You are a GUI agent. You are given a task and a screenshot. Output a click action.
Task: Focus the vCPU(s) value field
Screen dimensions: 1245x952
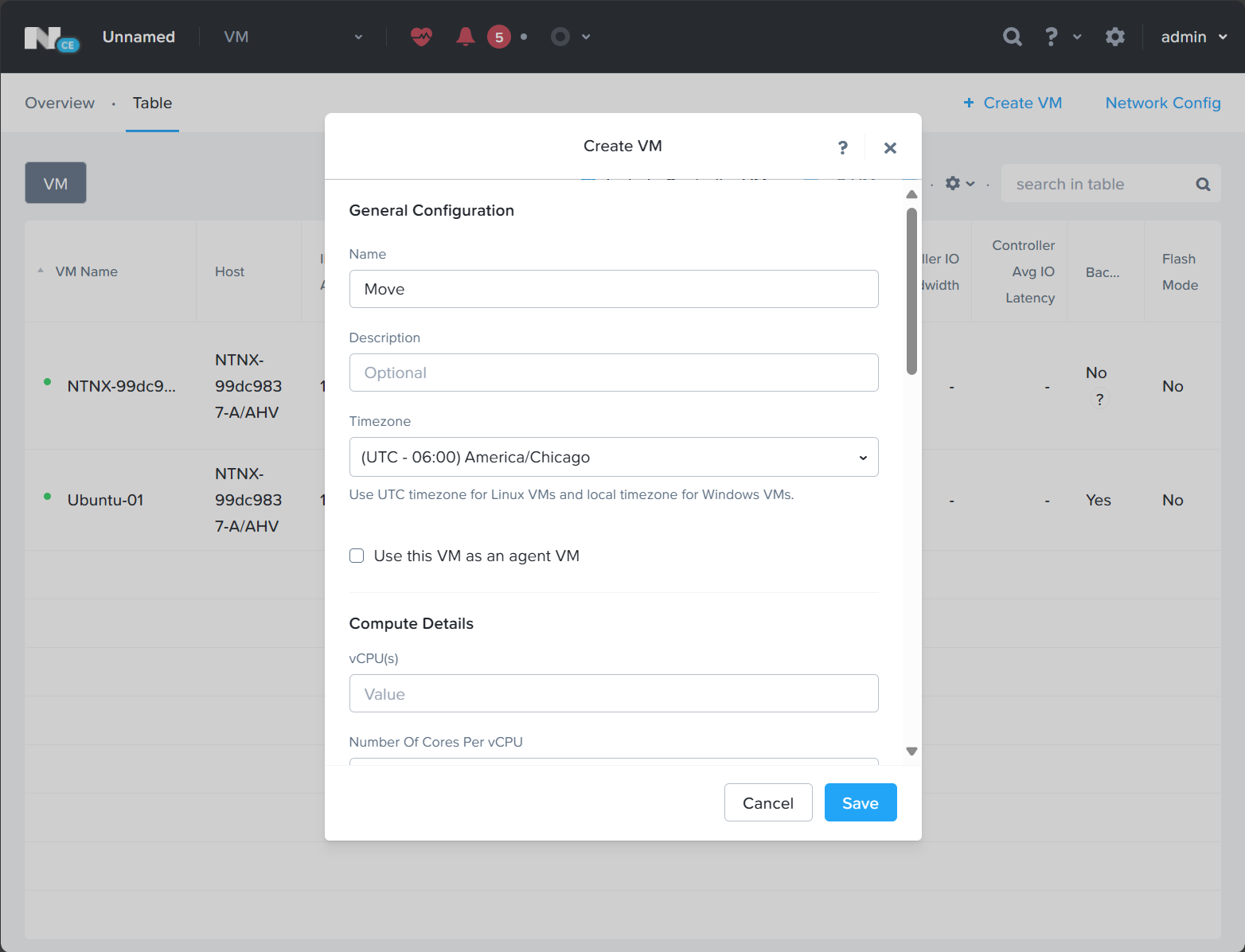pos(614,693)
